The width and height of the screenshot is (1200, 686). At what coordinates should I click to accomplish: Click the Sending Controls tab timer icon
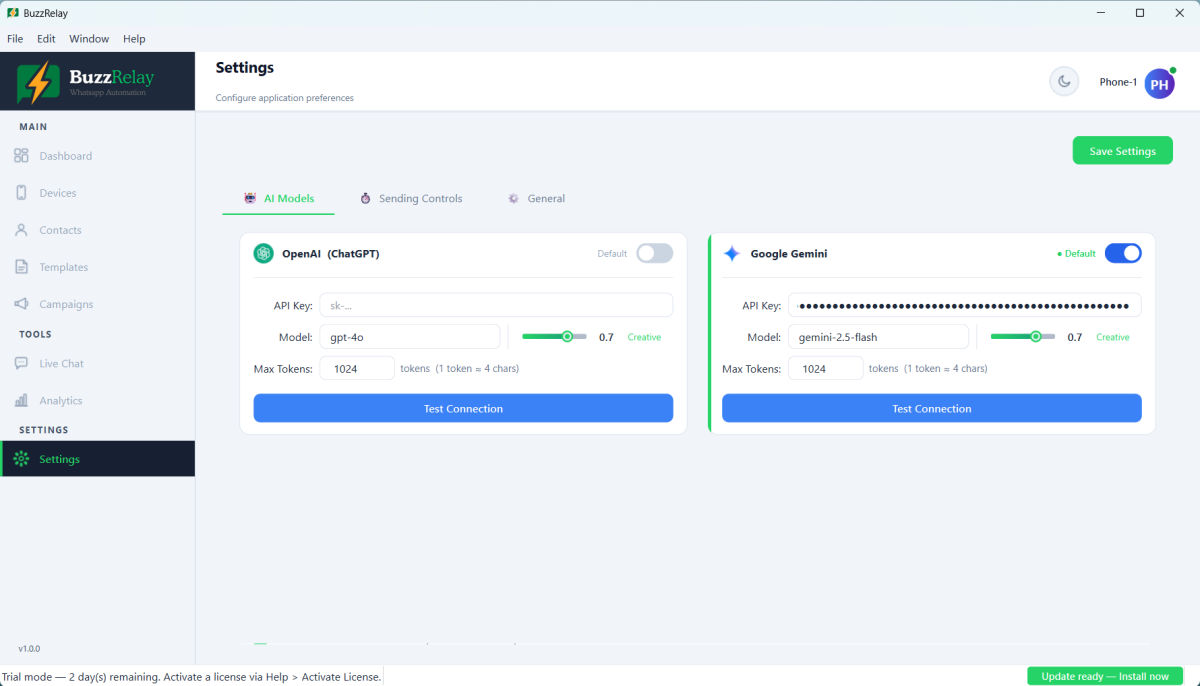point(365,198)
